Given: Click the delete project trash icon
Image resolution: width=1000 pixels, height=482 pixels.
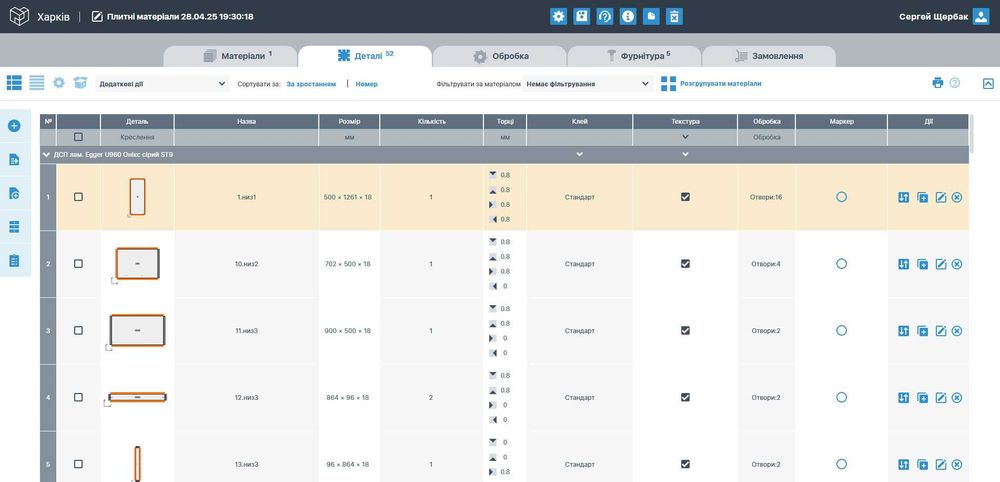Looking at the screenshot, I should 674,17.
